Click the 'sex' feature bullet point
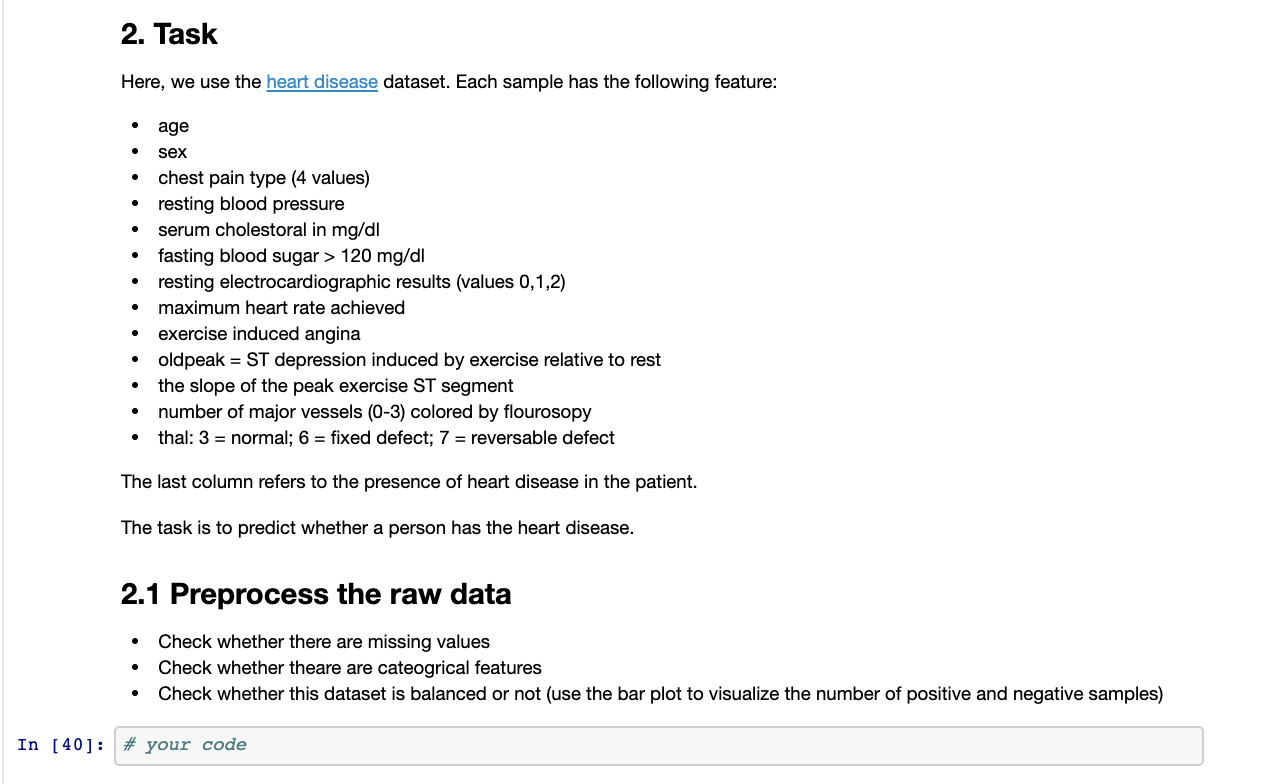This screenshot has height=784, width=1264. [x=170, y=151]
